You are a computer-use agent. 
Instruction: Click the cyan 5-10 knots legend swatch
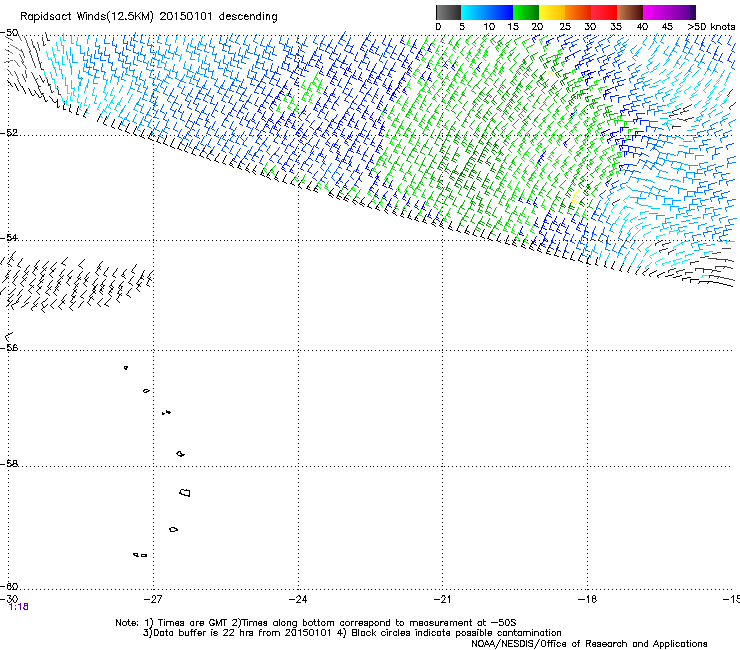pyautogui.click(x=474, y=12)
